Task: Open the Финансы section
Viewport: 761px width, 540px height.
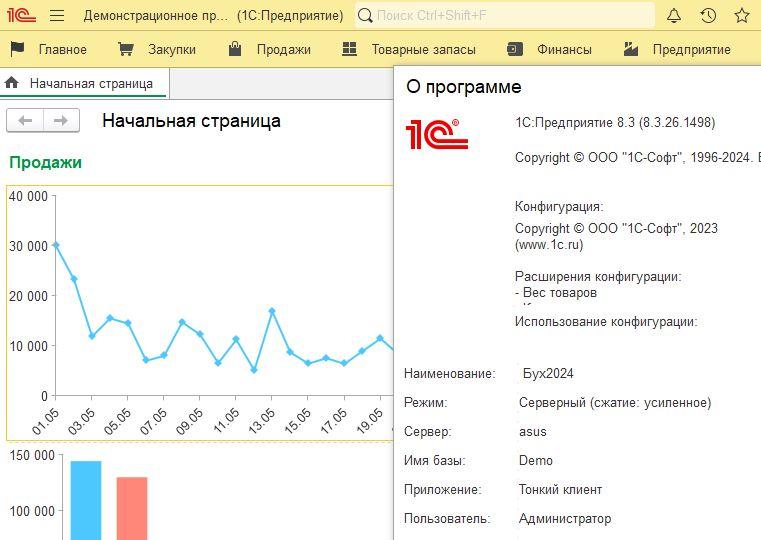Action: (x=564, y=49)
